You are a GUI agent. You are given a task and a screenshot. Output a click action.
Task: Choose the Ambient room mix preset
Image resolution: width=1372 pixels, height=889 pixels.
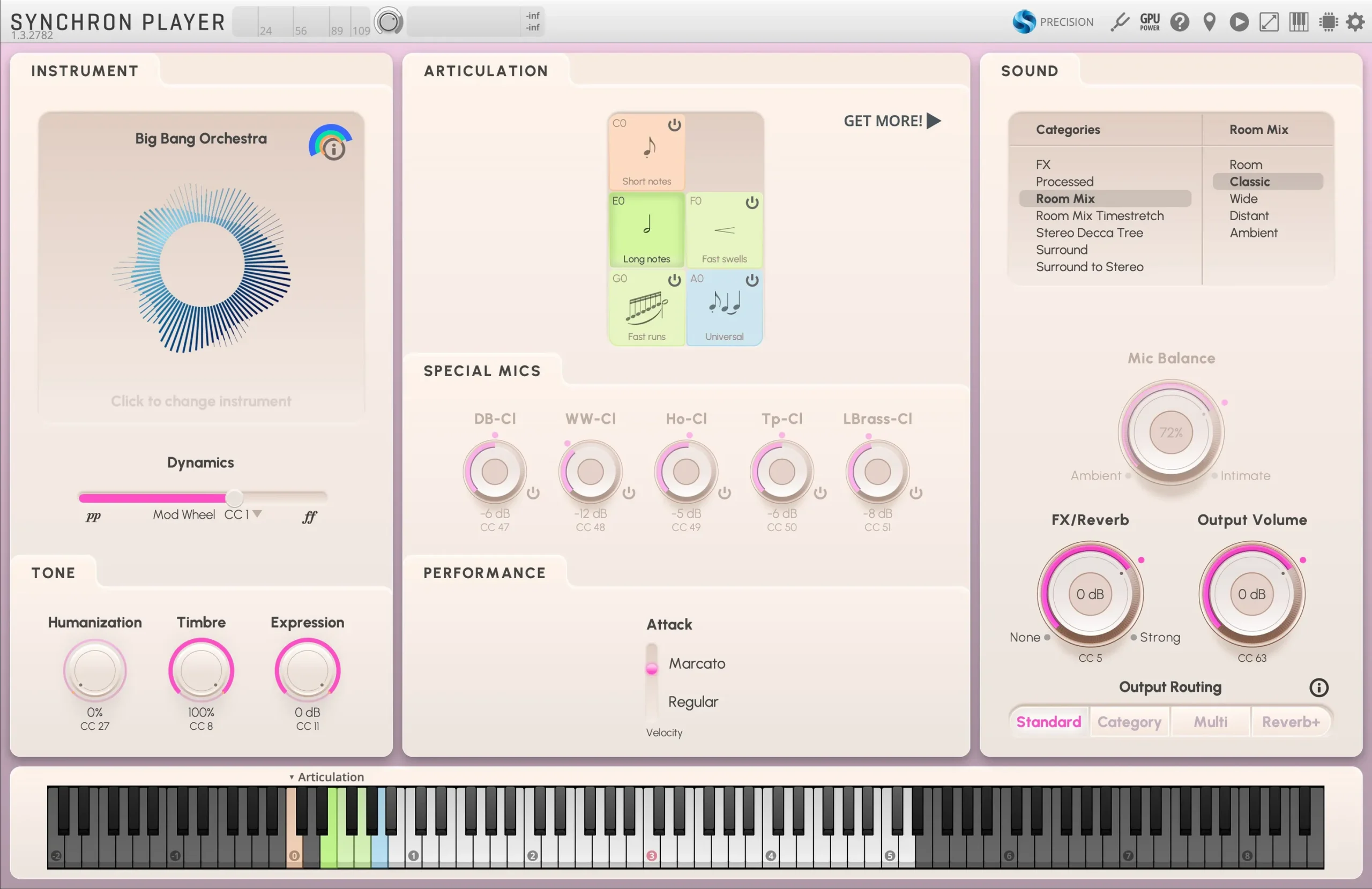(x=1253, y=233)
